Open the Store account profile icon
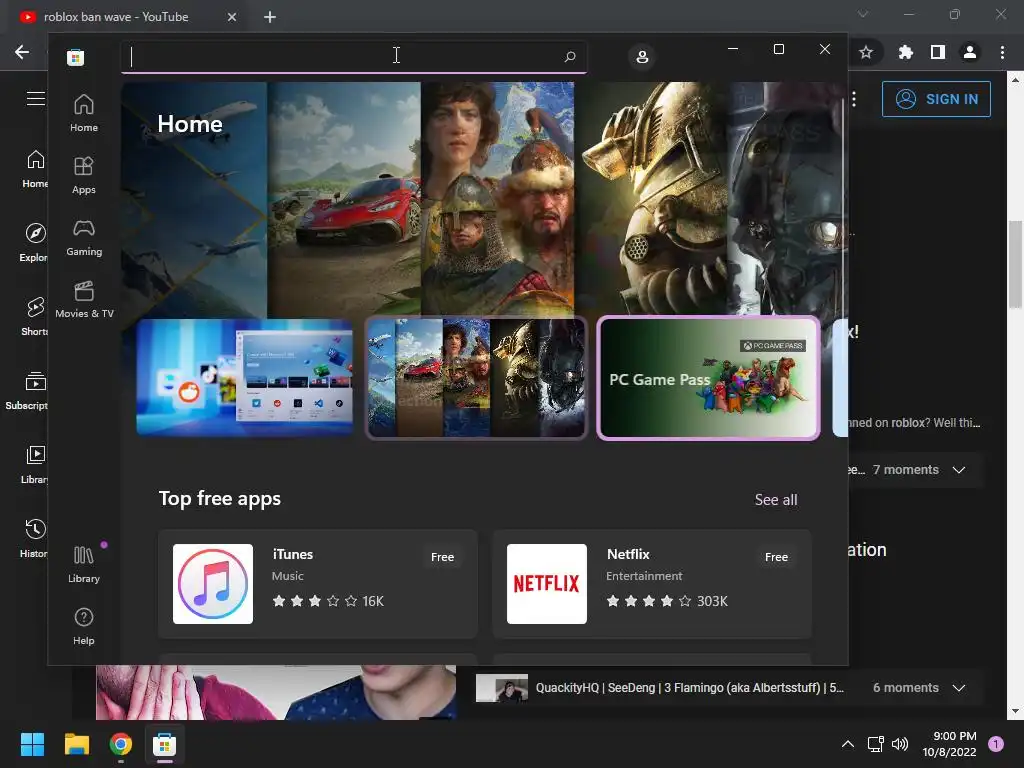The width and height of the screenshot is (1024, 768). pyautogui.click(x=642, y=57)
